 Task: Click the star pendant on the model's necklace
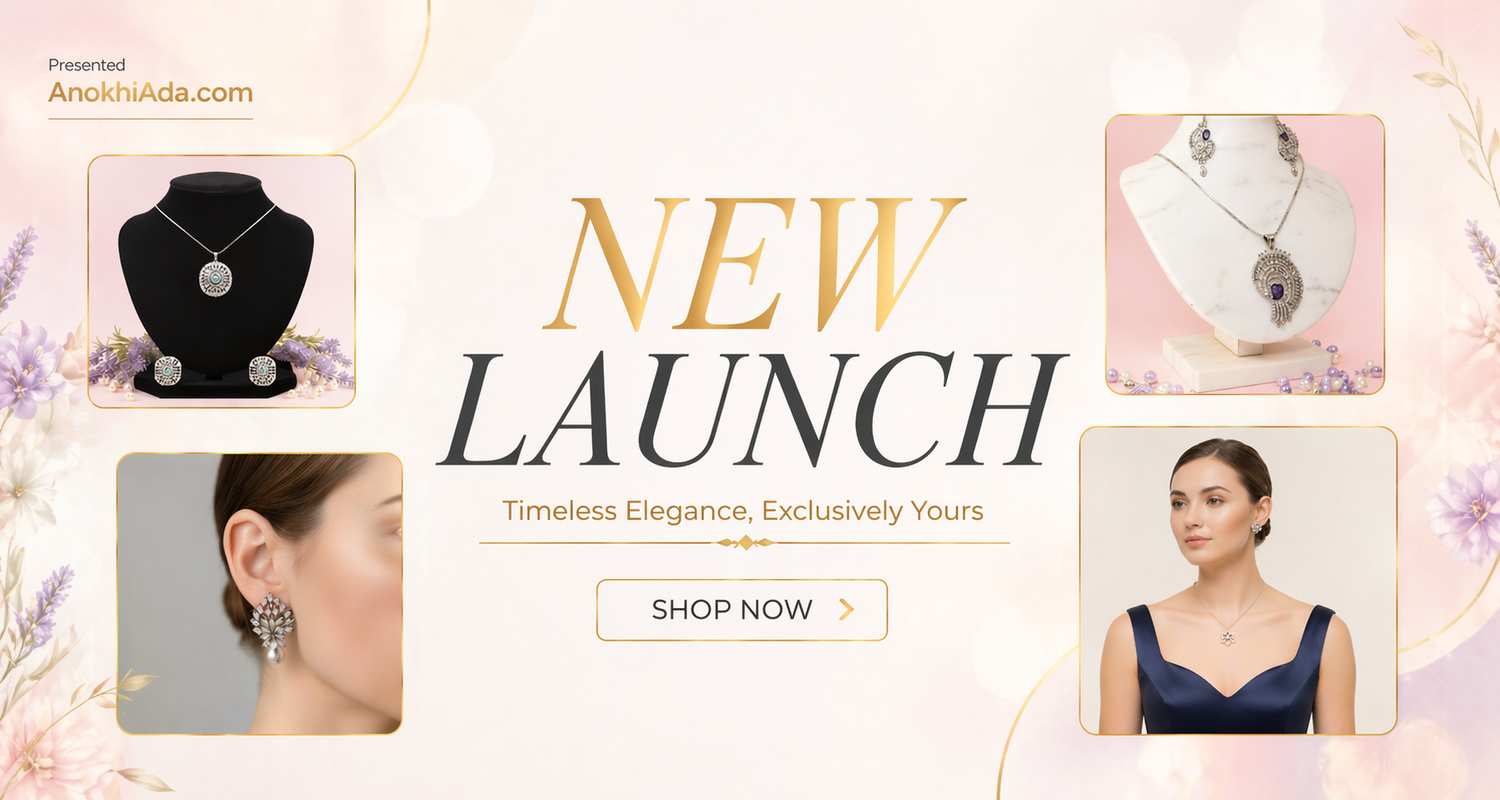coord(1226,637)
